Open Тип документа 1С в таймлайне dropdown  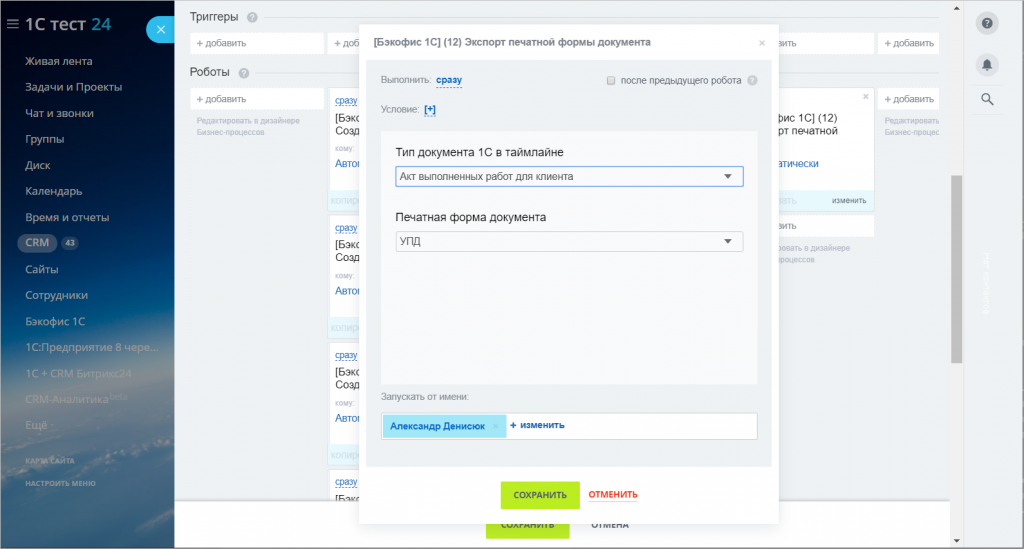click(x=569, y=176)
